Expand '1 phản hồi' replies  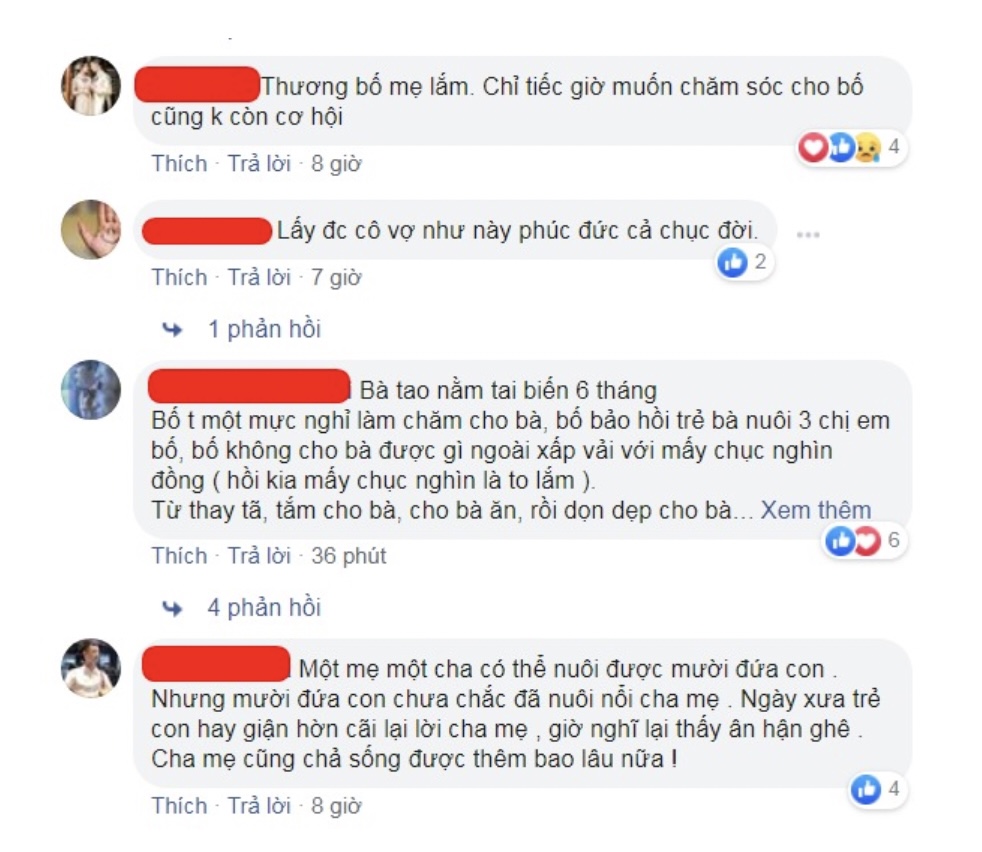pos(264,330)
